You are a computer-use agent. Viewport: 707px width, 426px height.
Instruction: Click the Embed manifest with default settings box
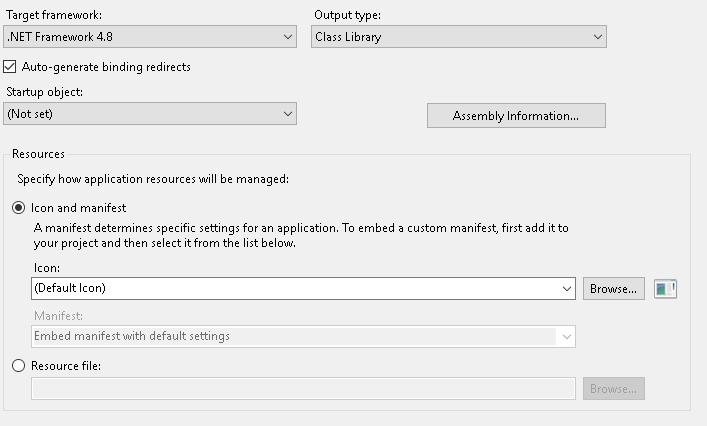[x=303, y=337]
